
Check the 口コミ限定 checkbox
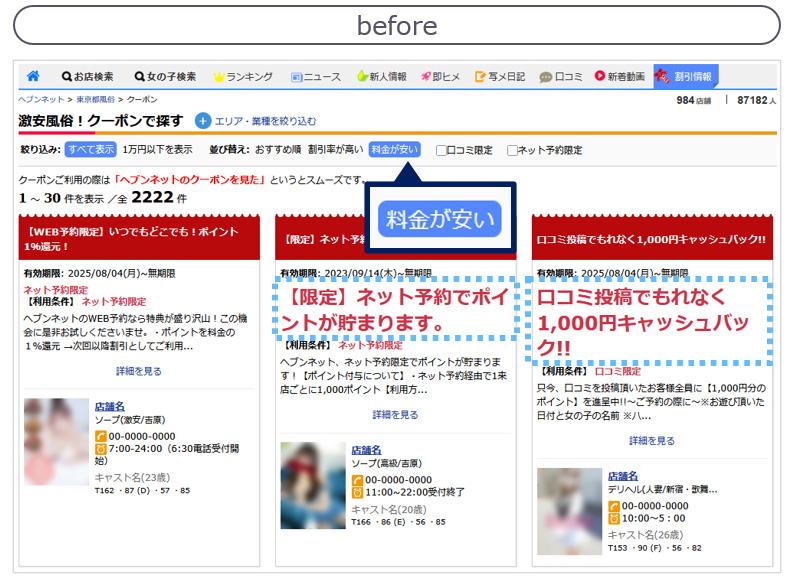pos(441,150)
